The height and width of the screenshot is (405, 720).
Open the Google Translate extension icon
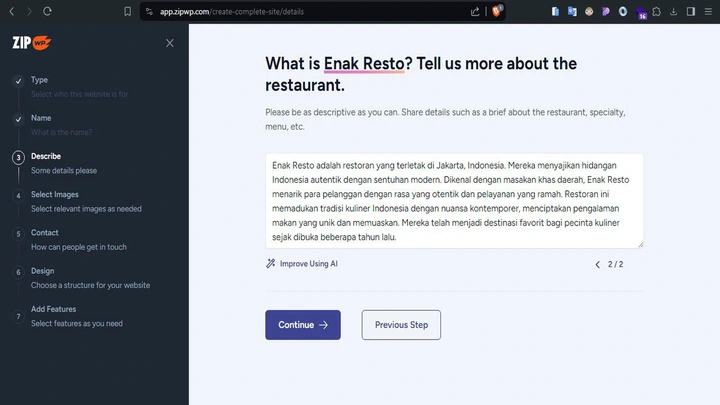tap(572, 11)
